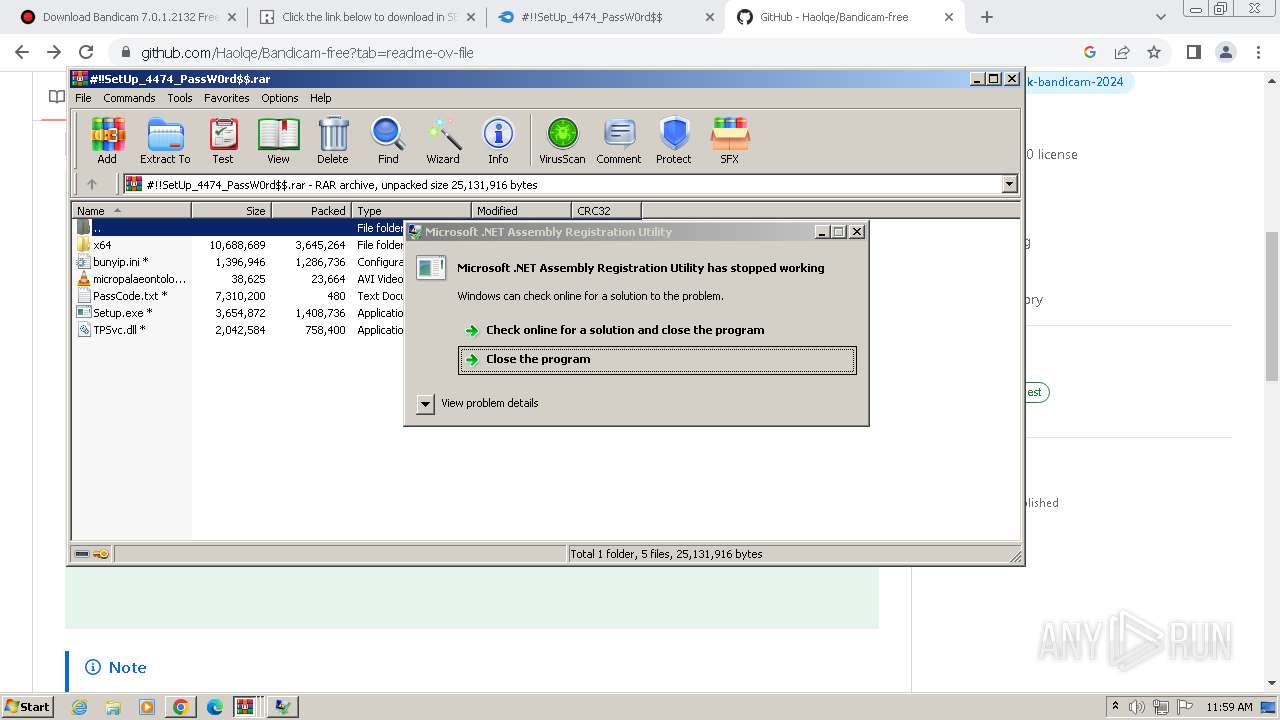Open archive path dropdown arrow
The image size is (1280, 720).
coord(1009,184)
